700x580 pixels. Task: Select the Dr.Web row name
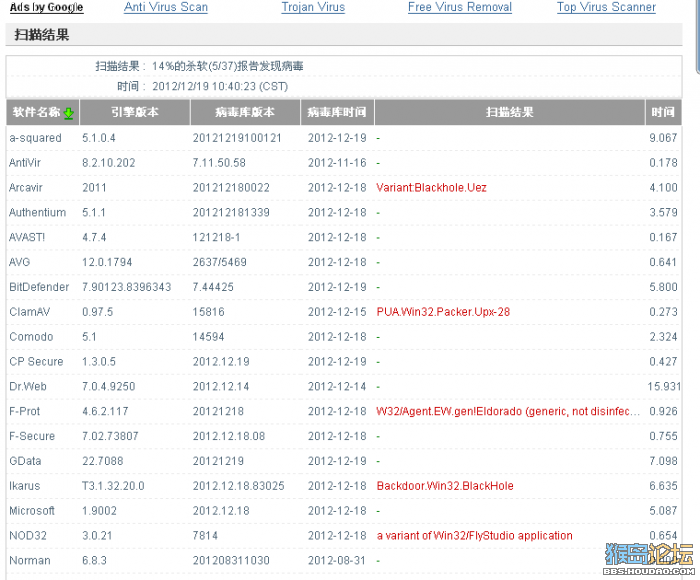coord(28,386)
